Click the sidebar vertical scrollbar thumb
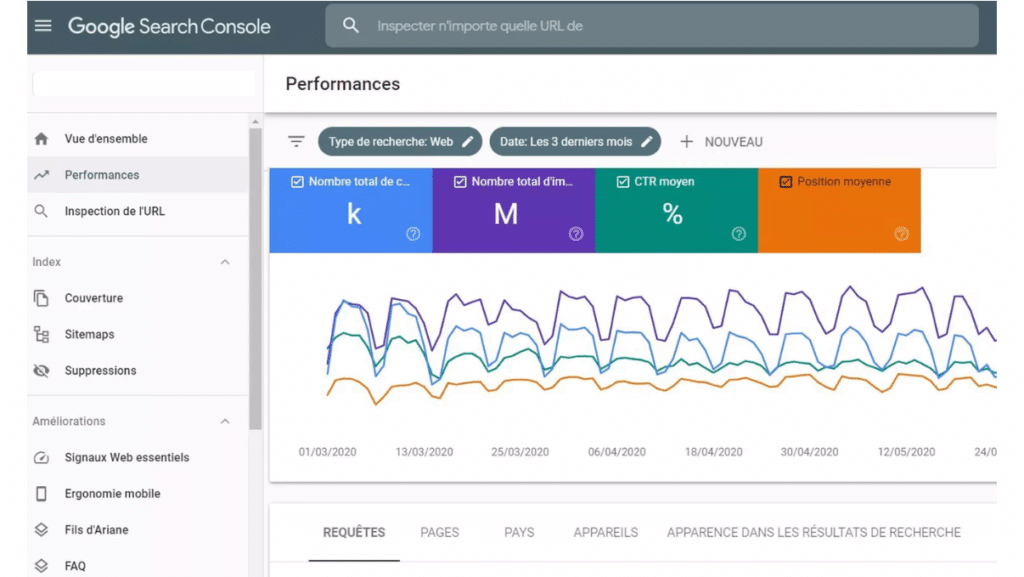Viewport: 1024px width, 577px height. (x=255, y=279)
